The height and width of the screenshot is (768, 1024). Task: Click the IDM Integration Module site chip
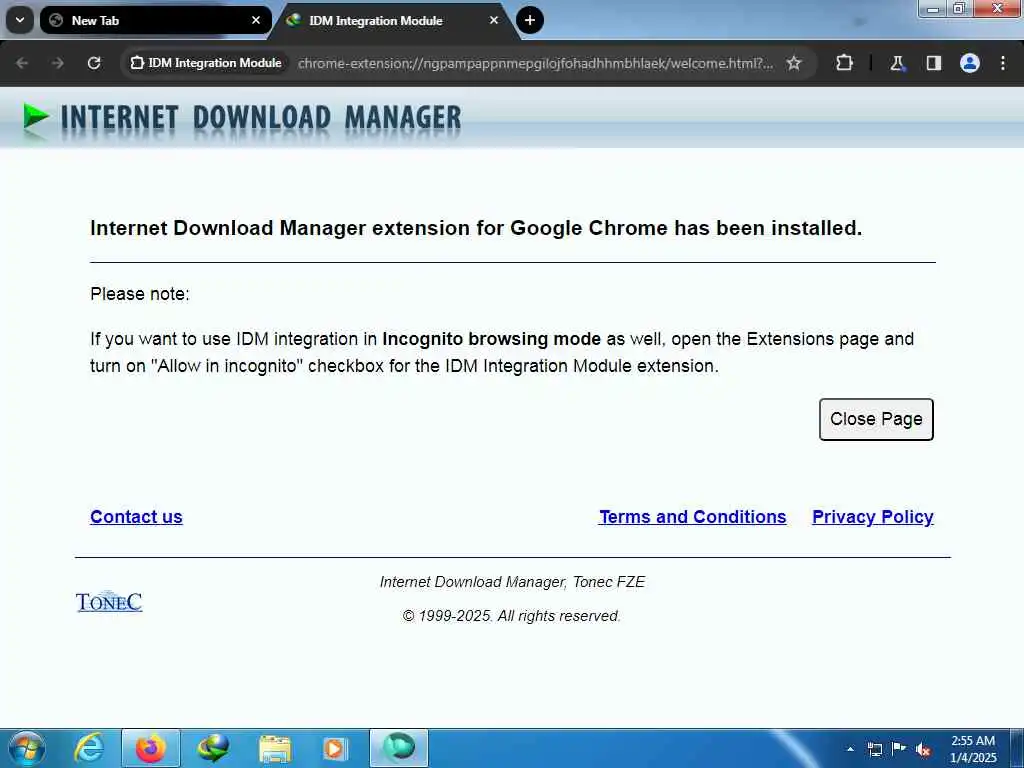(206, 63)
